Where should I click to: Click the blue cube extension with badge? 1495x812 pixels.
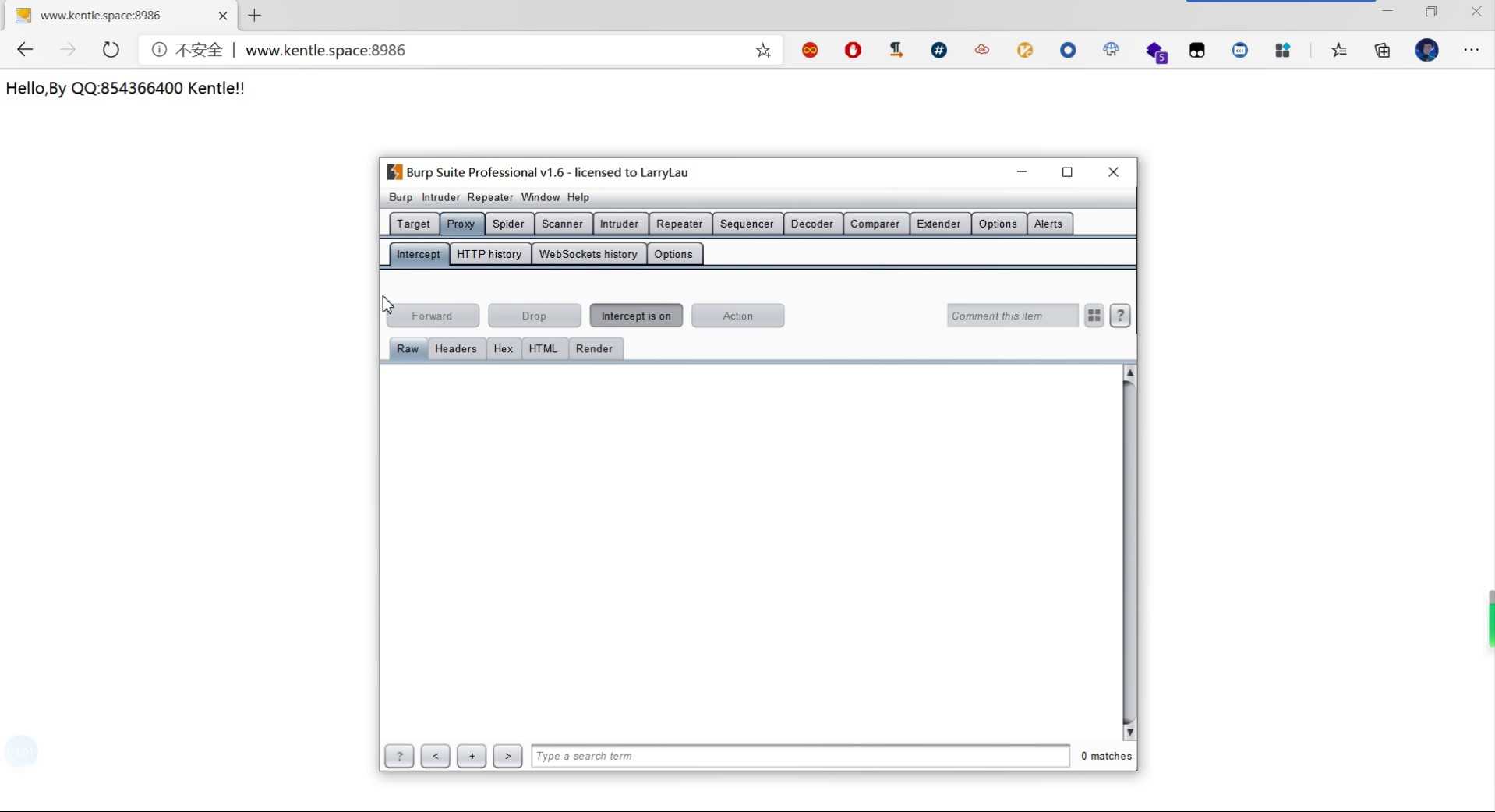tap(1156, 51)
